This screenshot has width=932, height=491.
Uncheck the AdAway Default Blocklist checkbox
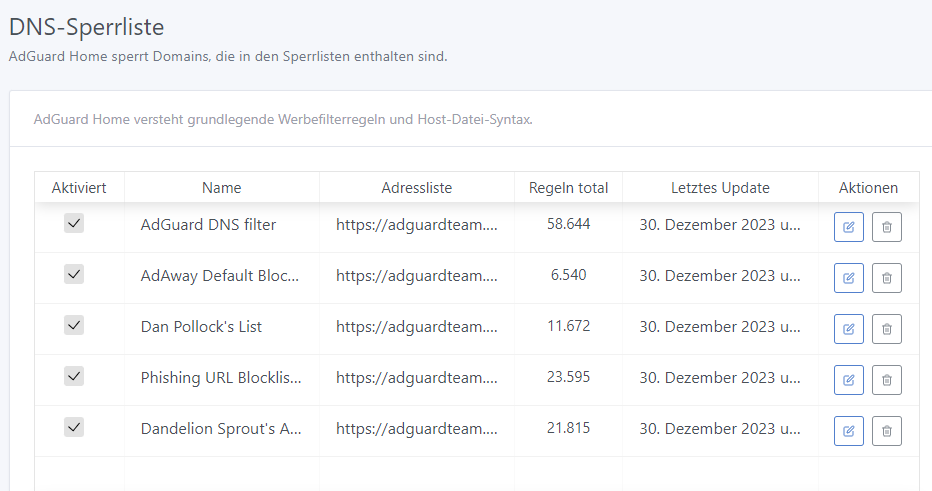(x=74, y=275)
